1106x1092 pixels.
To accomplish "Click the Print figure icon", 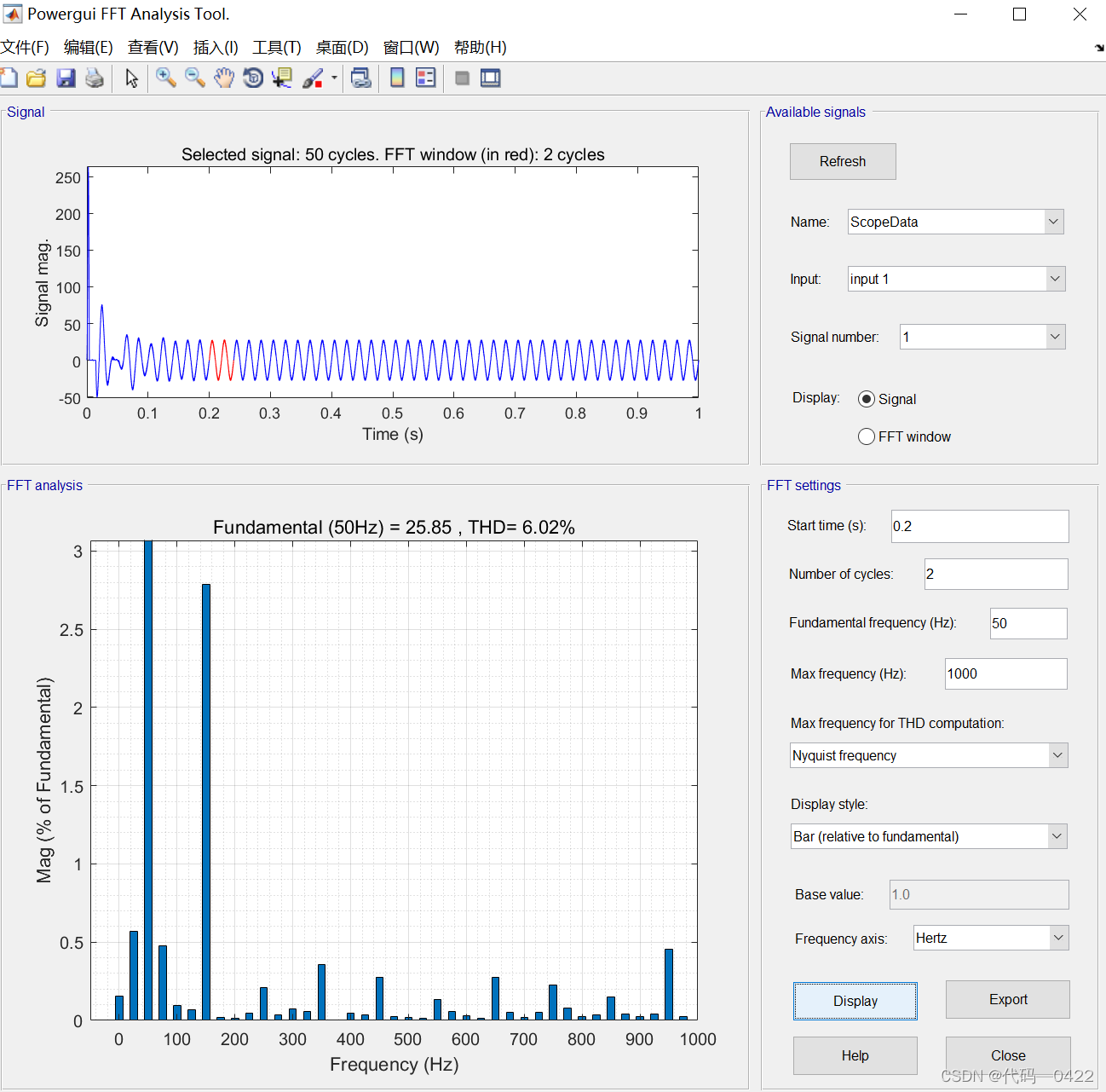I will [95, 78].
